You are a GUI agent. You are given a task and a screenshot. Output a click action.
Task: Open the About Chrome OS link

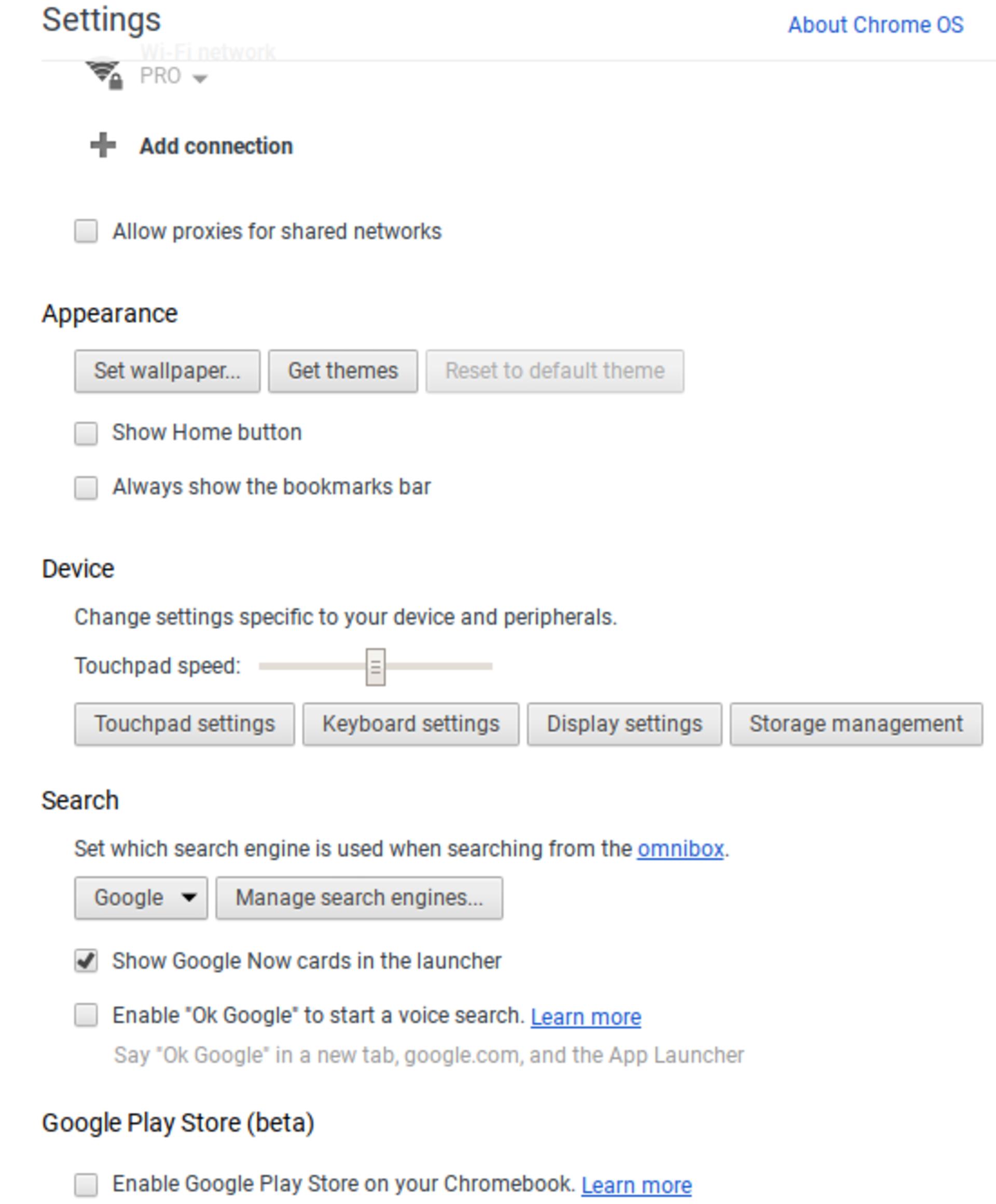point(876,25)
